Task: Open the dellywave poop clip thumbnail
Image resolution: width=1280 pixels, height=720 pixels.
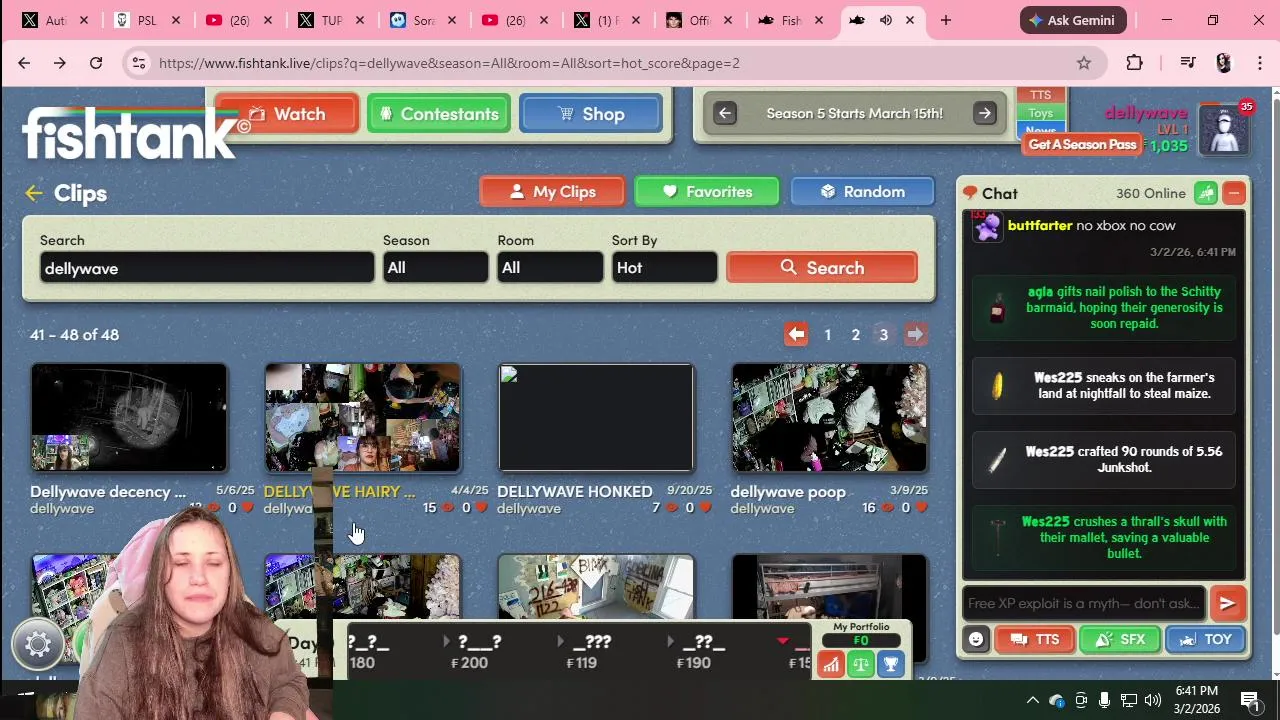Action: coord(829,417)
